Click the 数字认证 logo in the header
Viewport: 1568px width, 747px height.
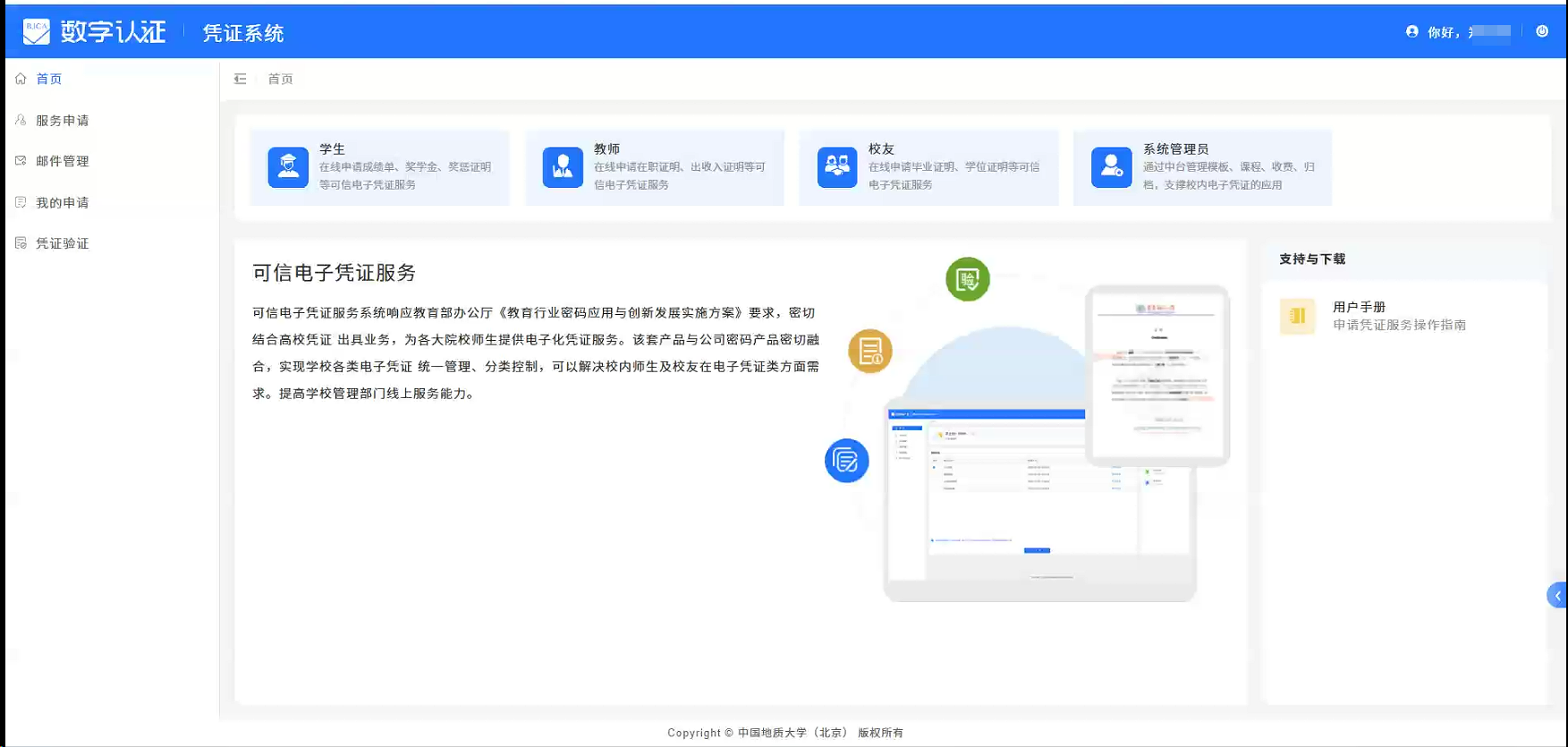tap(94, 32)
